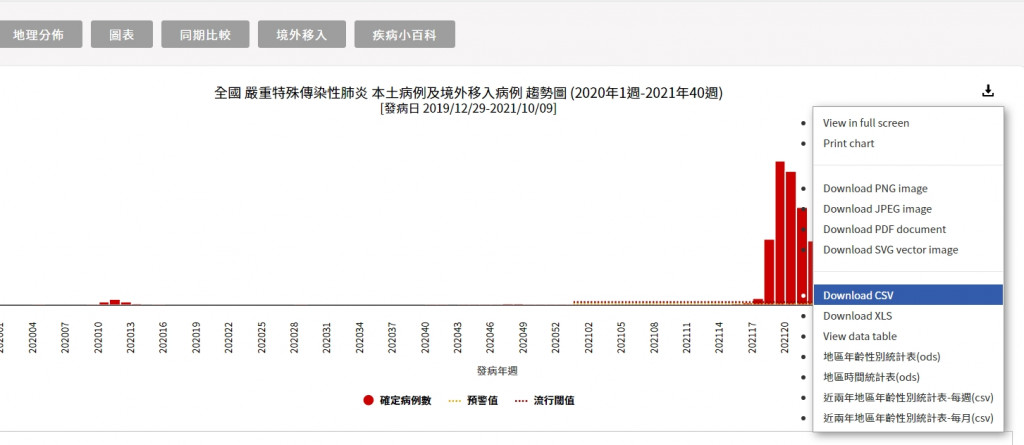Click the x-axis label 202117

[752, 337]
